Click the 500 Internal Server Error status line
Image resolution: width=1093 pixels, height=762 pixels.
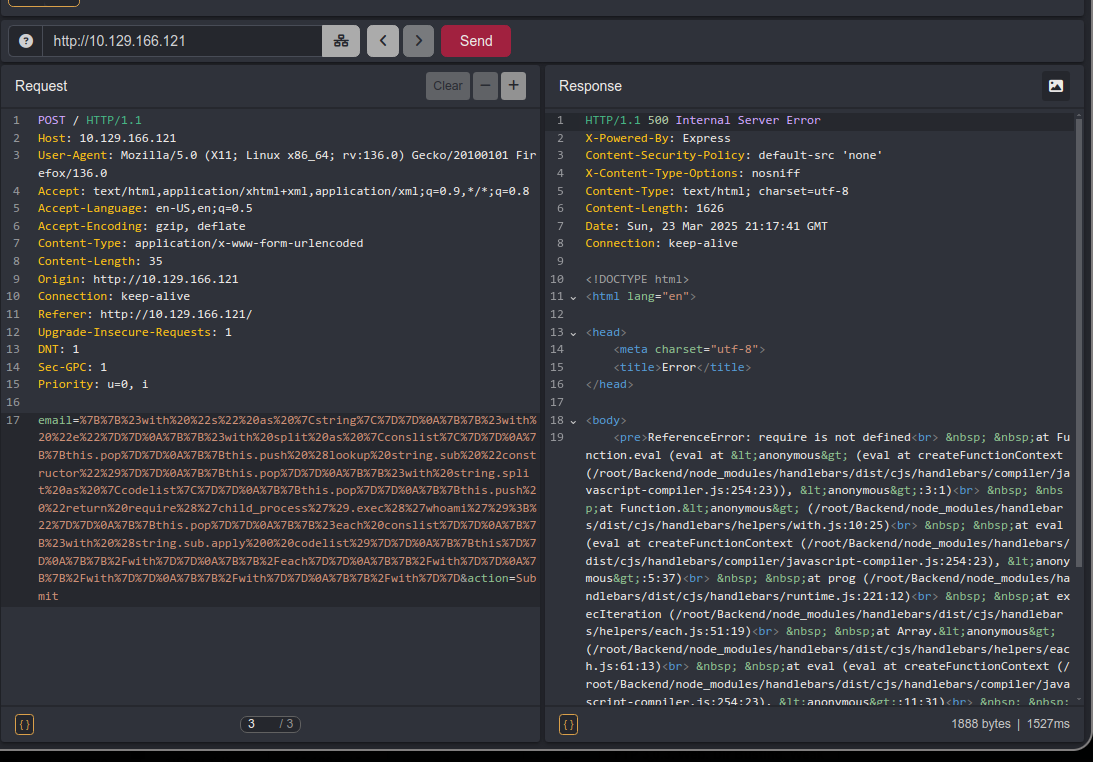click(703, 120)
